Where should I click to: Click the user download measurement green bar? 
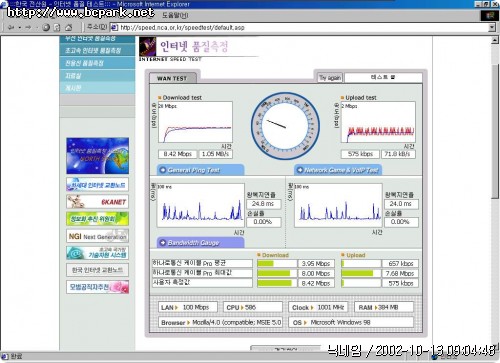(x=276, y=283)
